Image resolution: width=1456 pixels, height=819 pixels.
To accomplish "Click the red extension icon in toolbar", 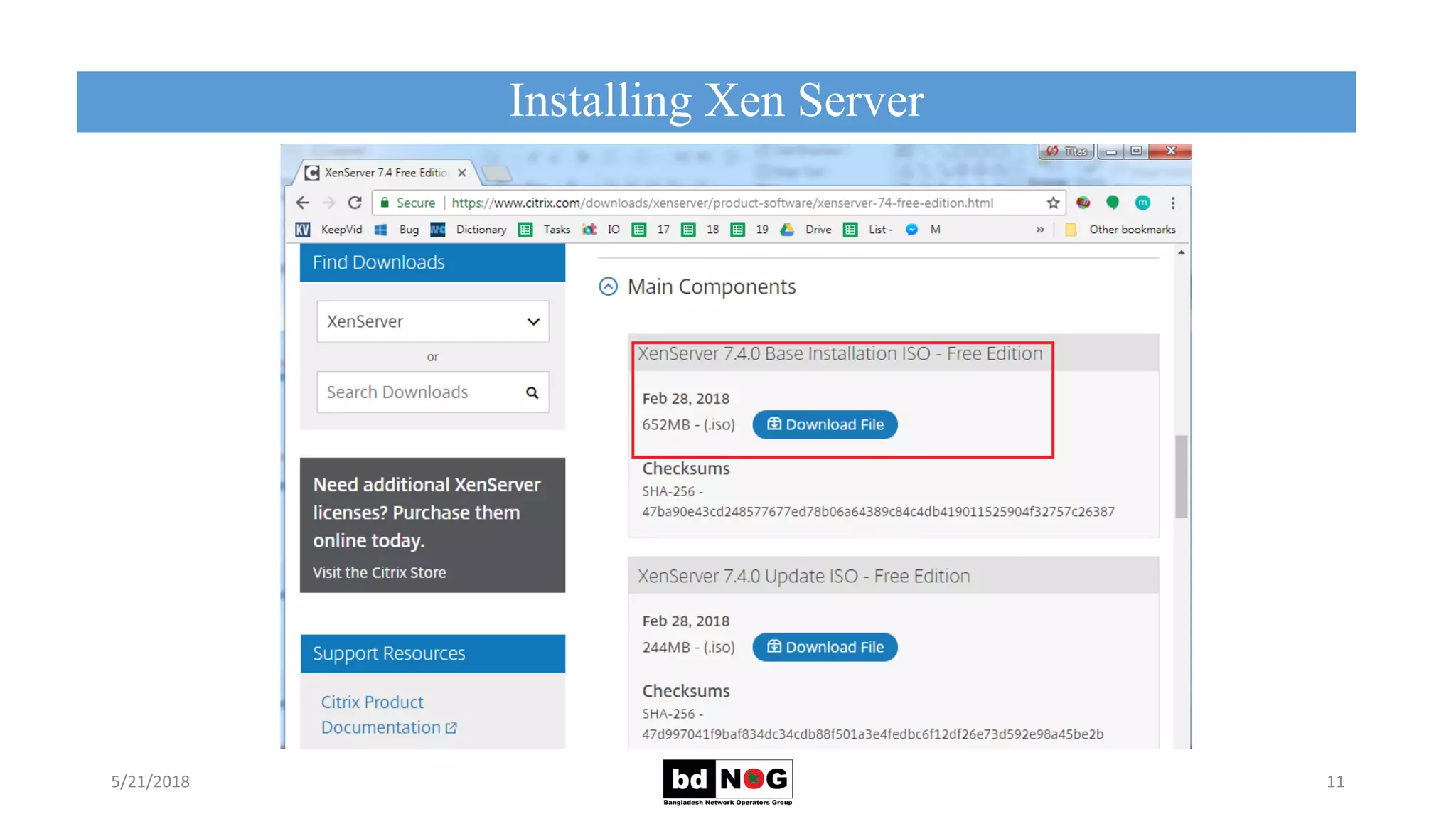I will point(1083,203).
